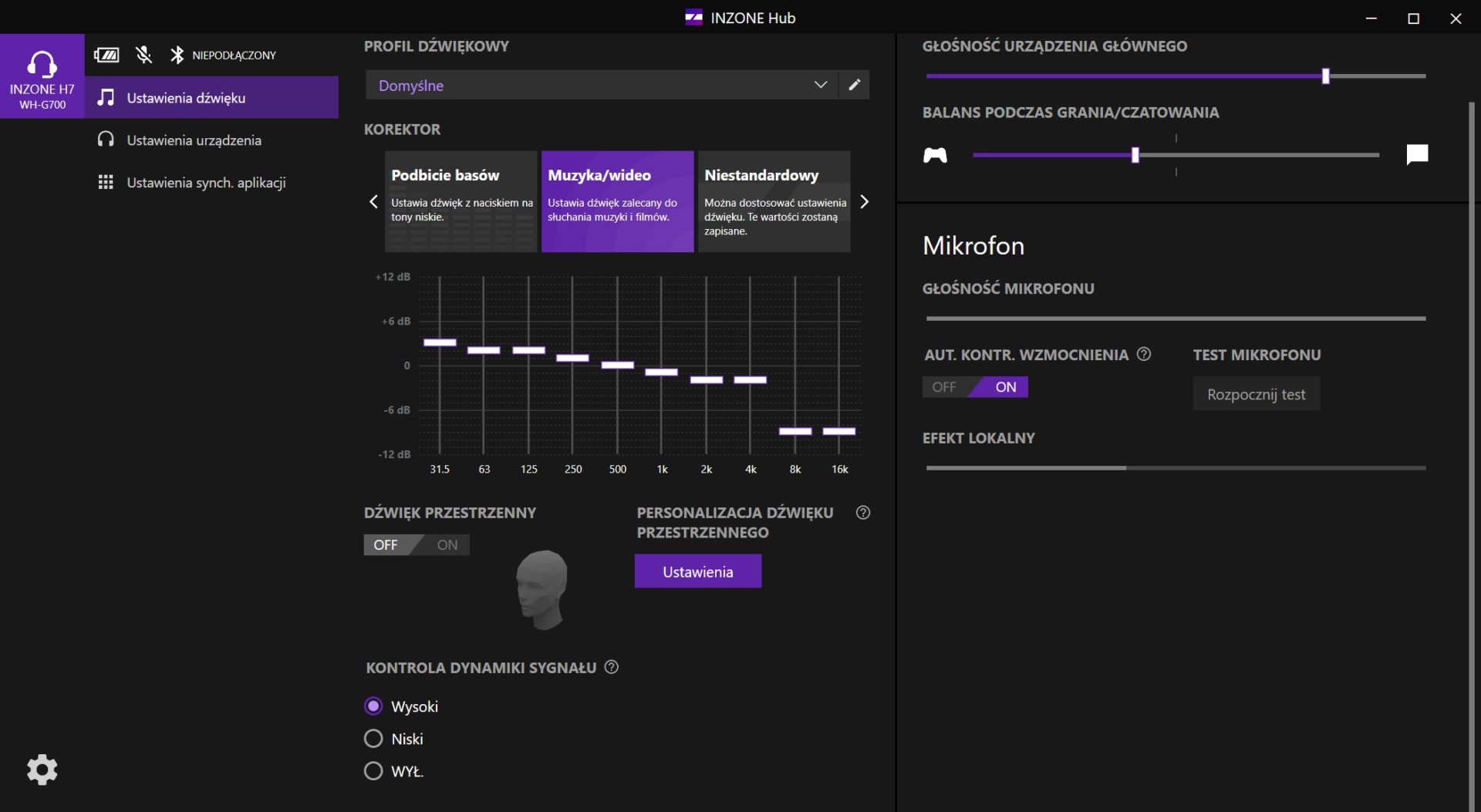The width and height of the screenshot is (1481, 812).
Task: Open help for Kontrola dynamiki sygnału
Action: coord(612,667)
